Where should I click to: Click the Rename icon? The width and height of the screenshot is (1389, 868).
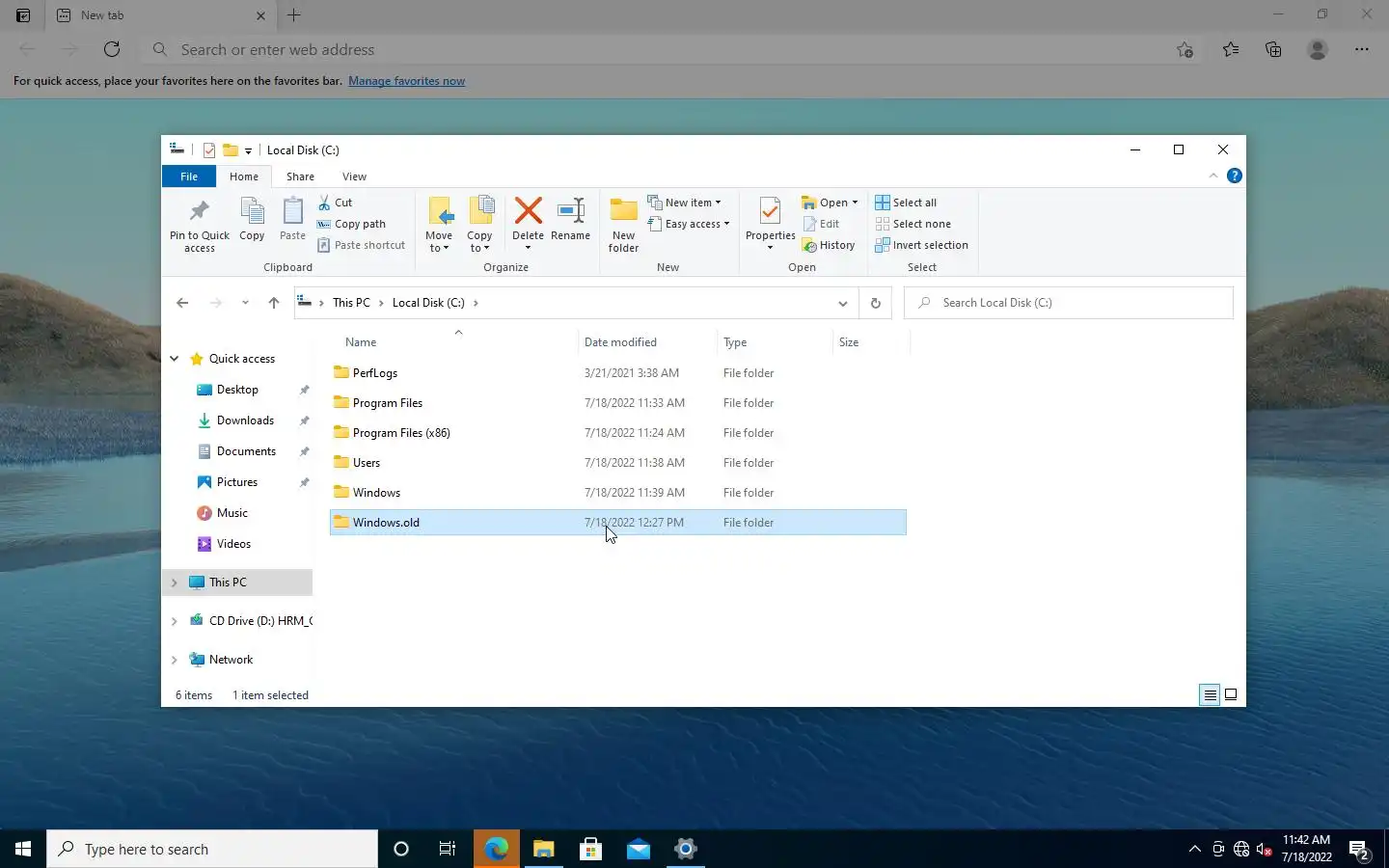pyautogui.click(x=571, y=210)
